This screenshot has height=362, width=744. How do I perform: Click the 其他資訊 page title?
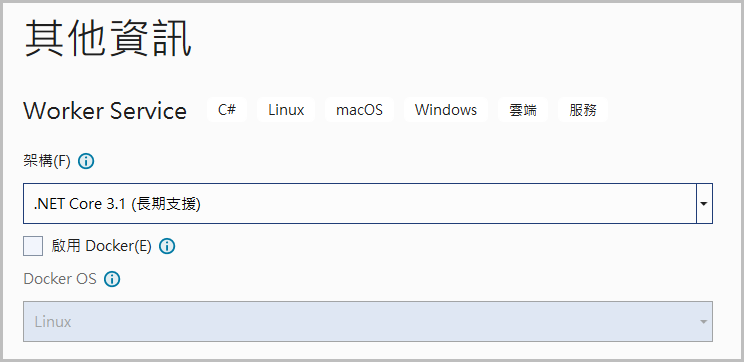(108, 39)
